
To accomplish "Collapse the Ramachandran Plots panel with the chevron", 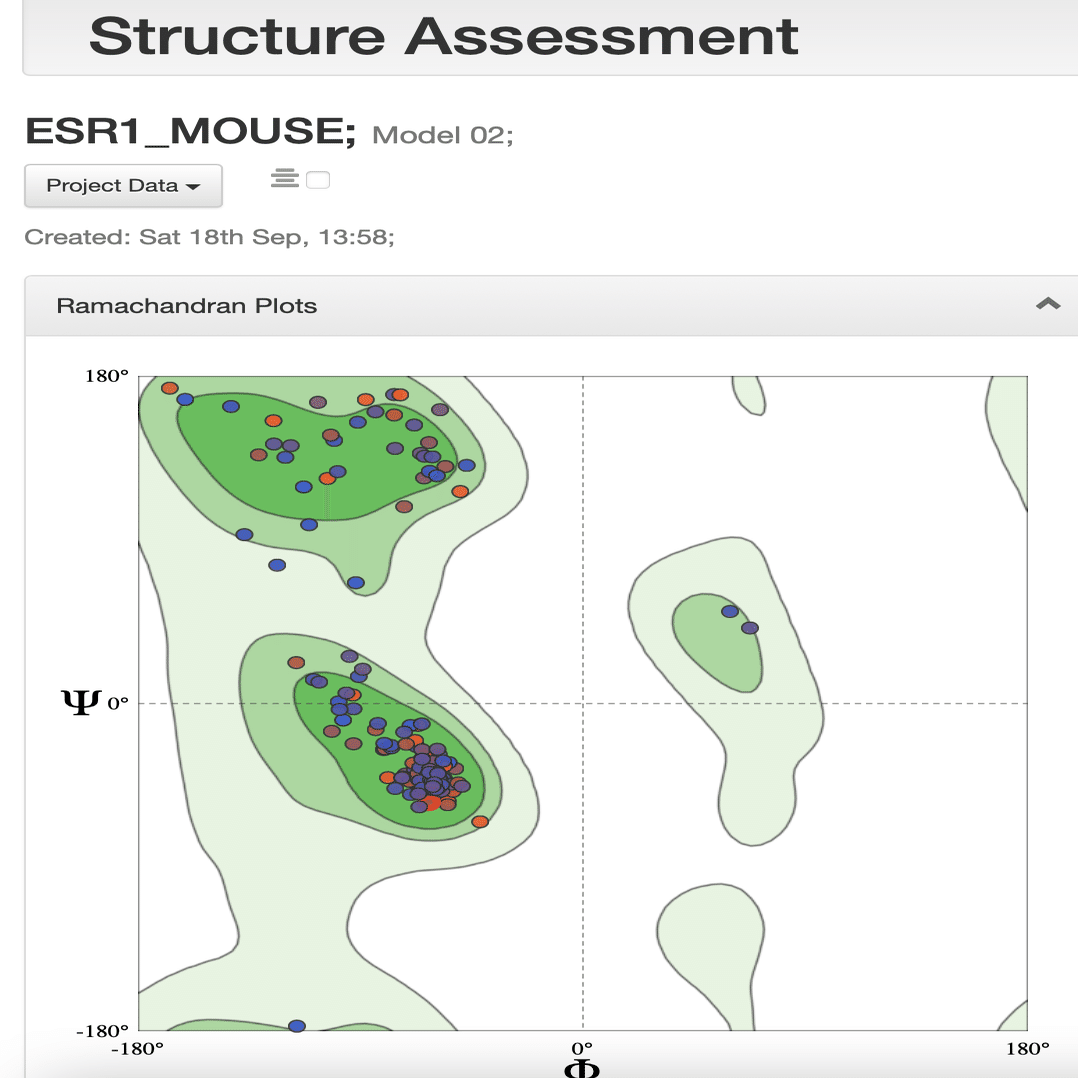I will [x=1048, y=304].
